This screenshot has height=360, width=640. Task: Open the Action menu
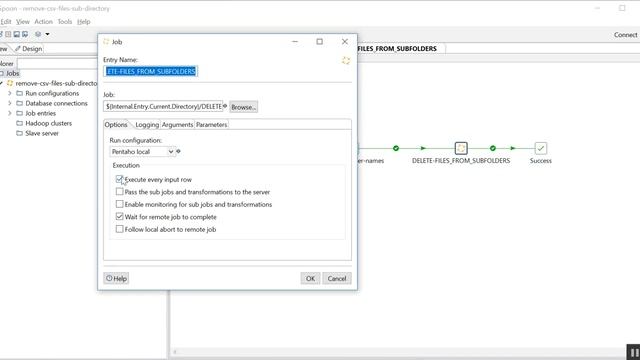coord(43,22)
